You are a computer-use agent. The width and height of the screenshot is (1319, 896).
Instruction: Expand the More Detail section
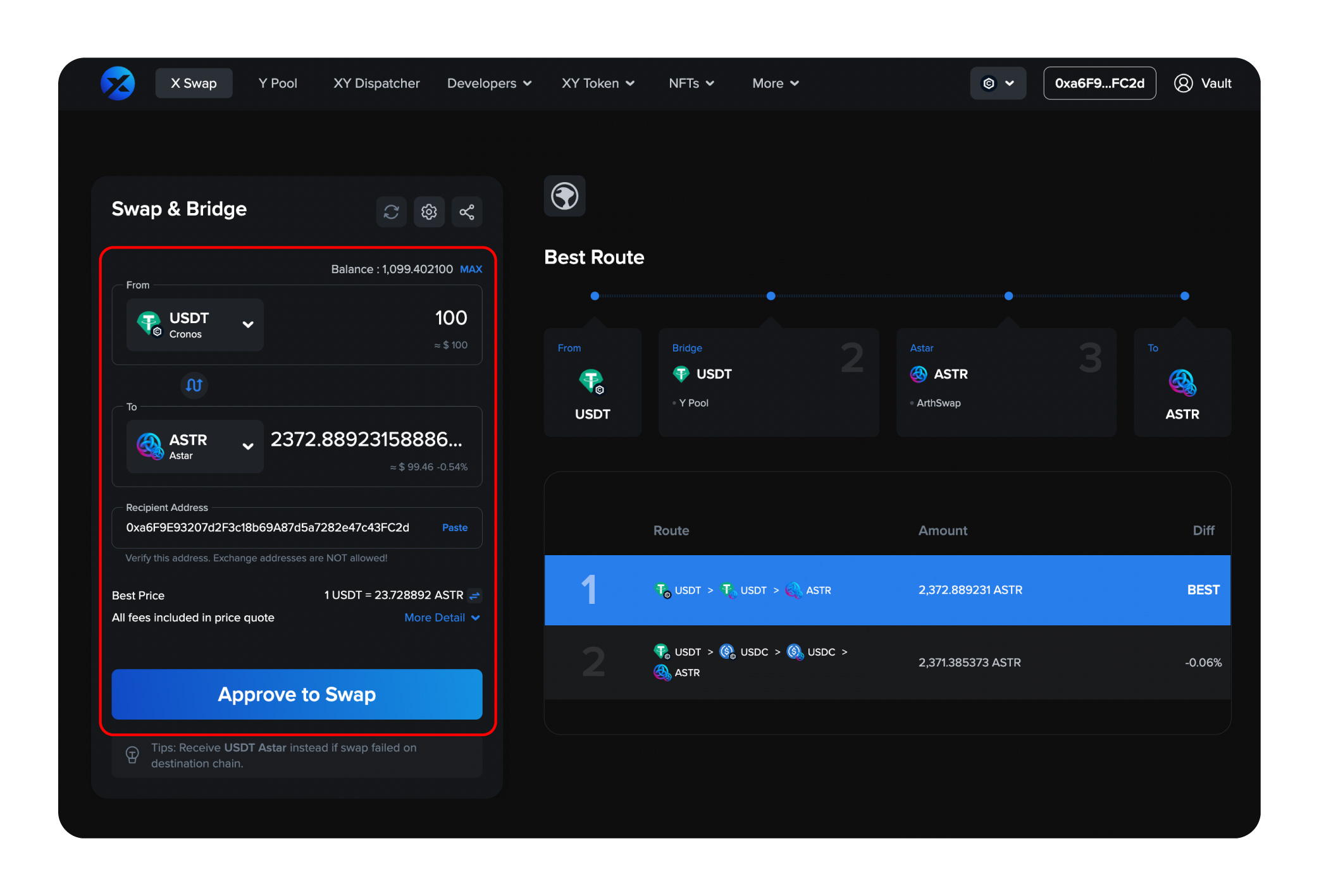442,618
